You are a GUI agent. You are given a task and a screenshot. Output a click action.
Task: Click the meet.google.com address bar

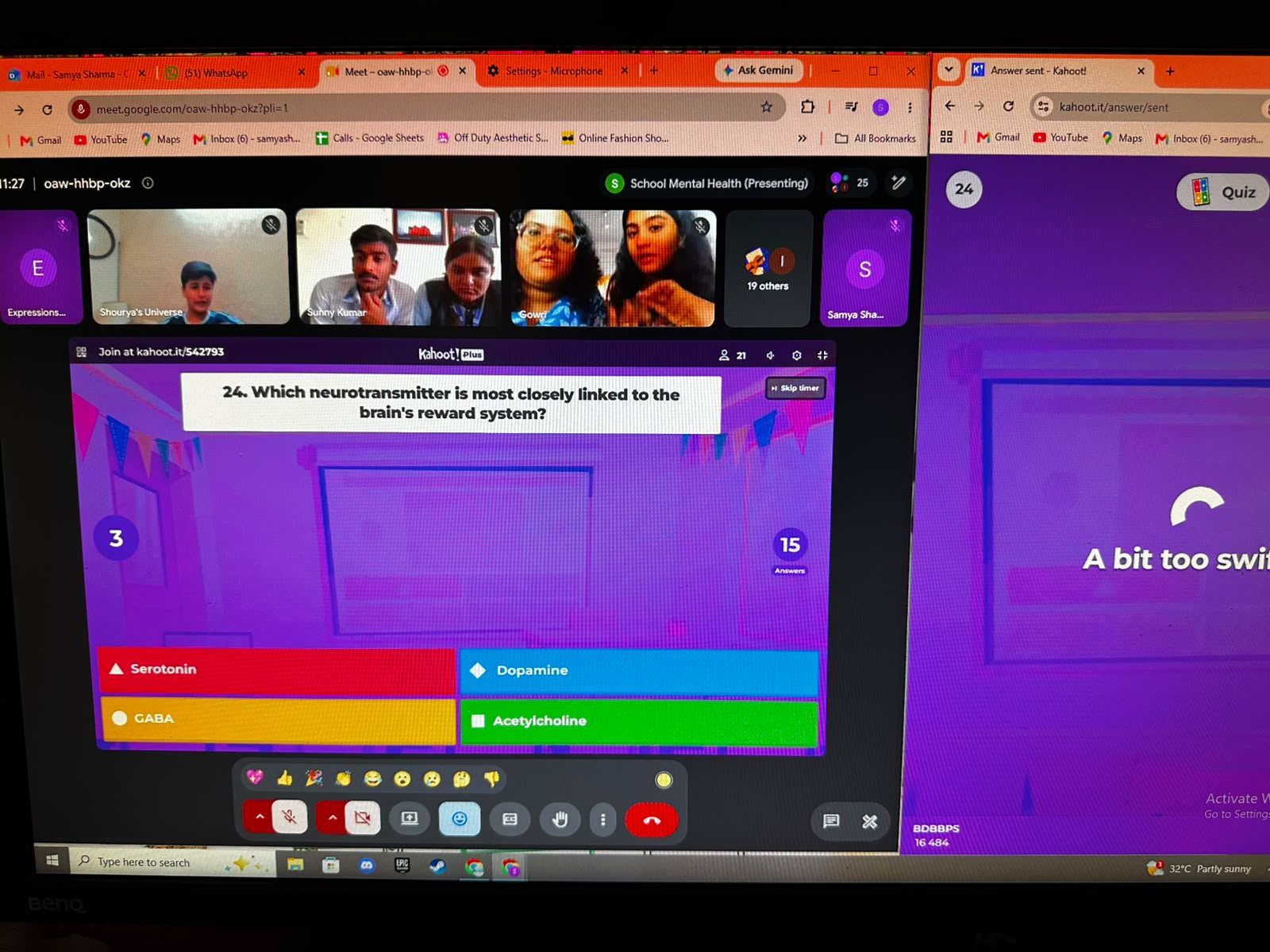tap(426, 108)
